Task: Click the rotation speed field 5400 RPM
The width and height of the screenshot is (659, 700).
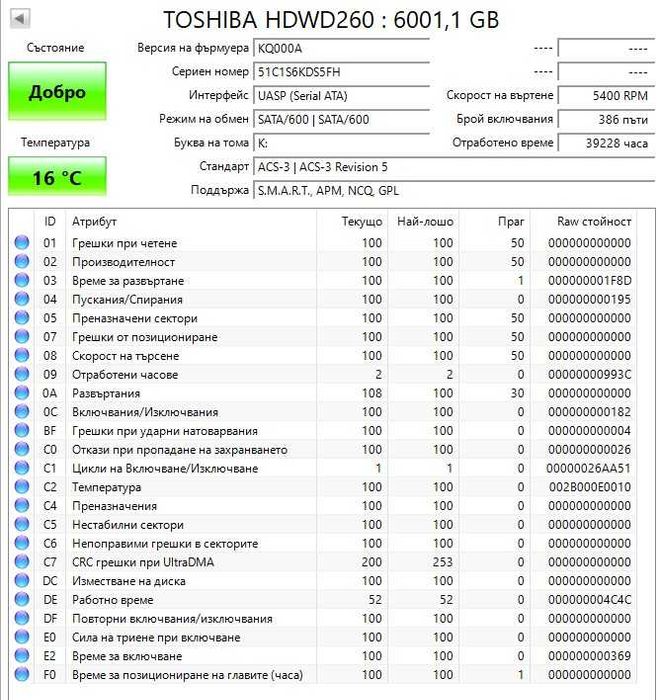Action: coord(606,96)
